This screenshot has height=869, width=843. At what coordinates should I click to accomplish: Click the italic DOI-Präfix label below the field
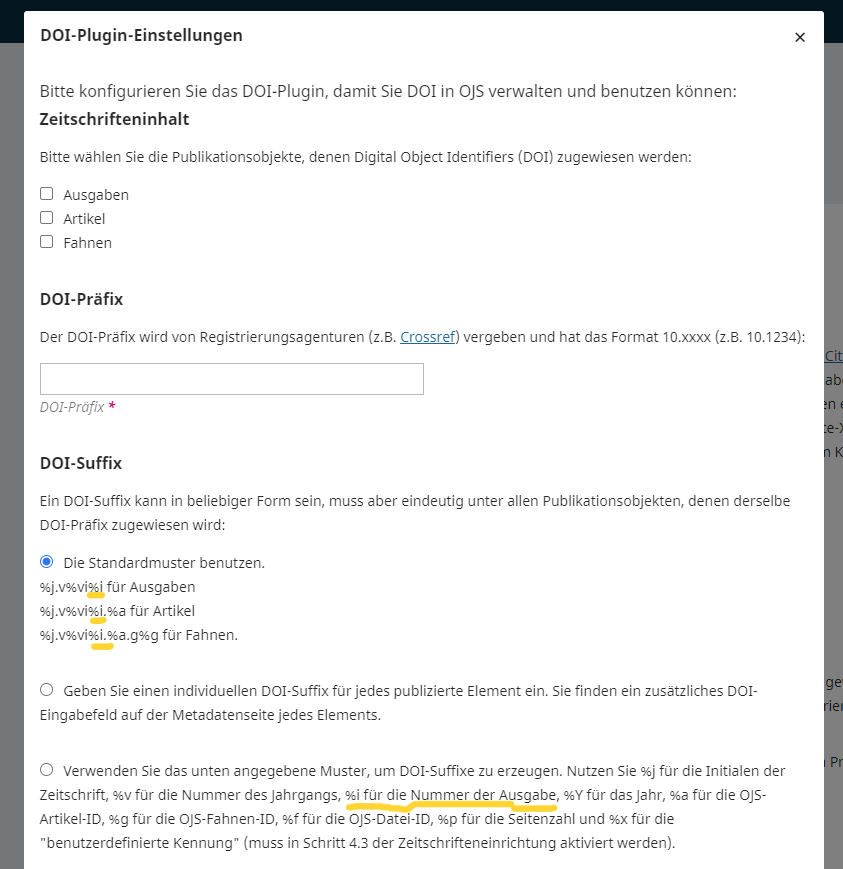pos(72,407)
